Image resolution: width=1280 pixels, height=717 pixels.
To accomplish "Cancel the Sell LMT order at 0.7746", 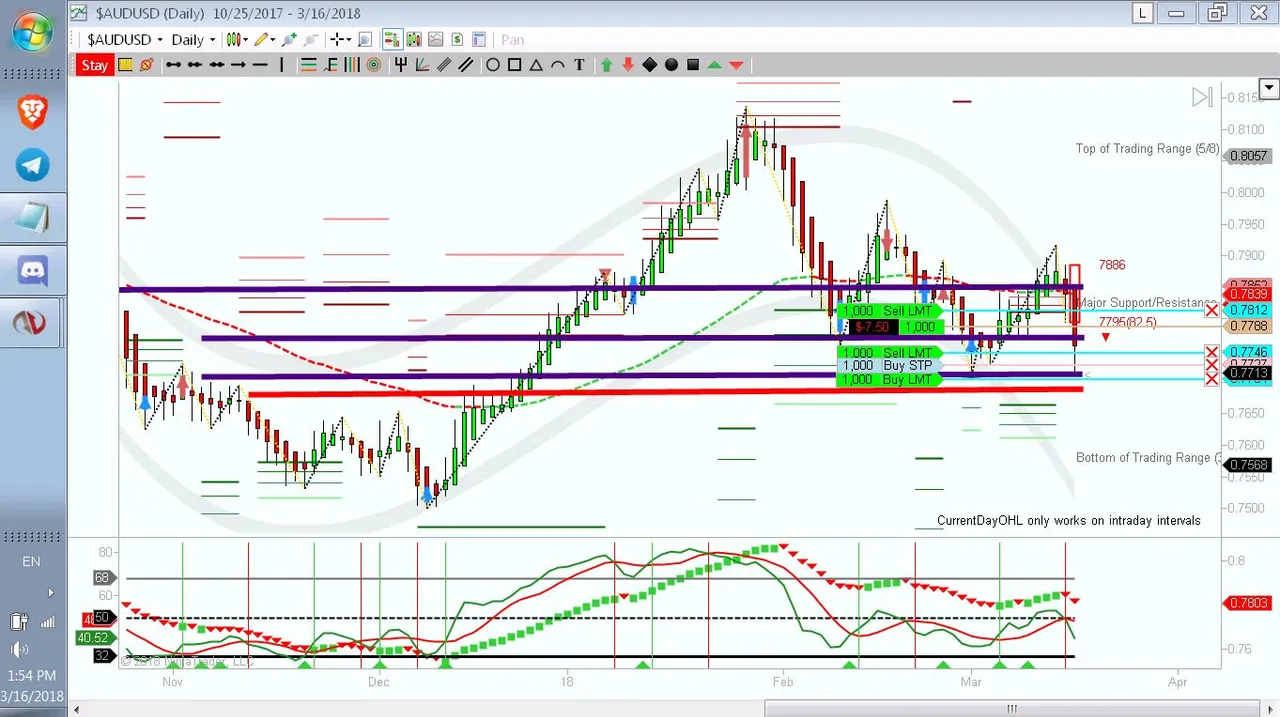I will tap(1212, 352).
